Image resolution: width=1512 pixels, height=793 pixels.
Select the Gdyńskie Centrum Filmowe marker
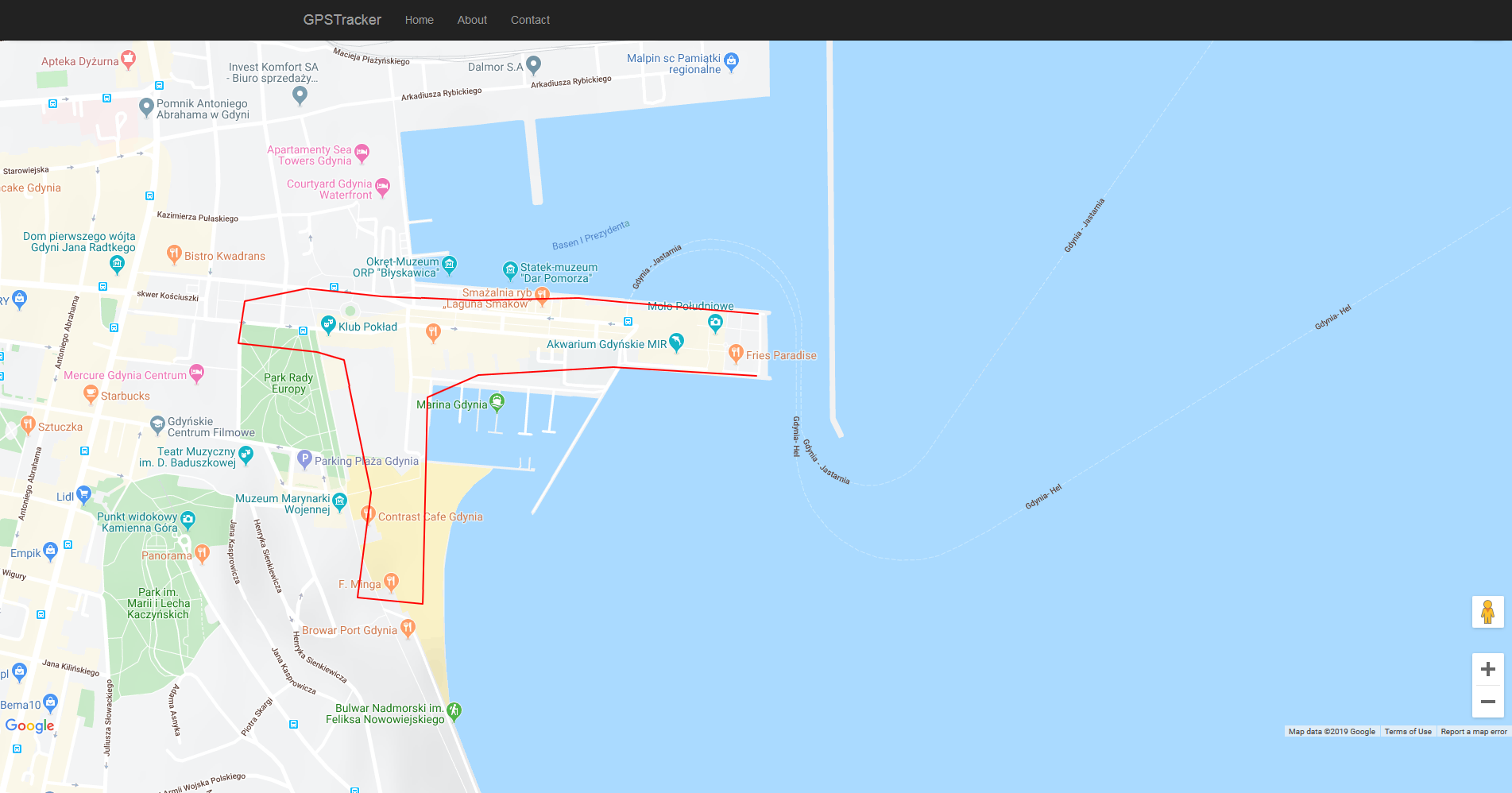(157, 426)
